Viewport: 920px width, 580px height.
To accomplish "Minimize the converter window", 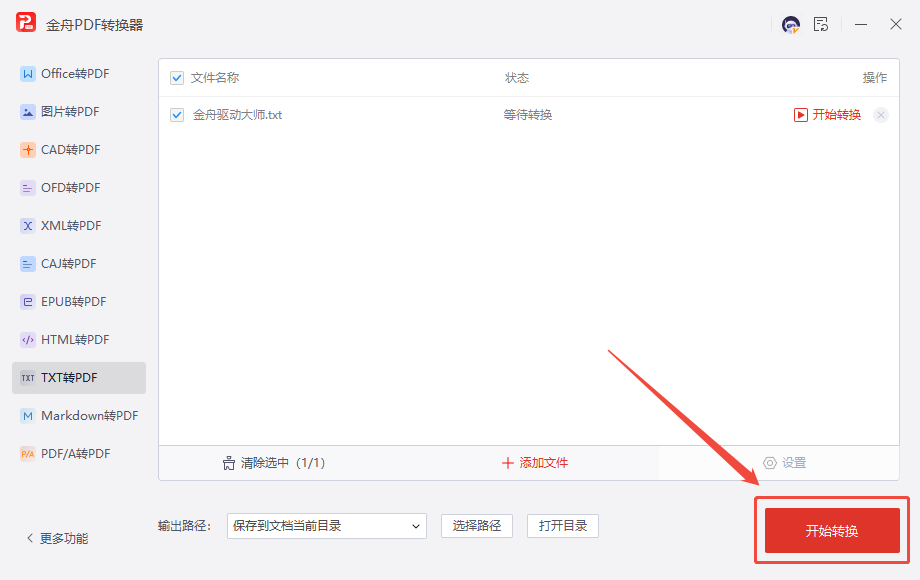I will (861, 25).
